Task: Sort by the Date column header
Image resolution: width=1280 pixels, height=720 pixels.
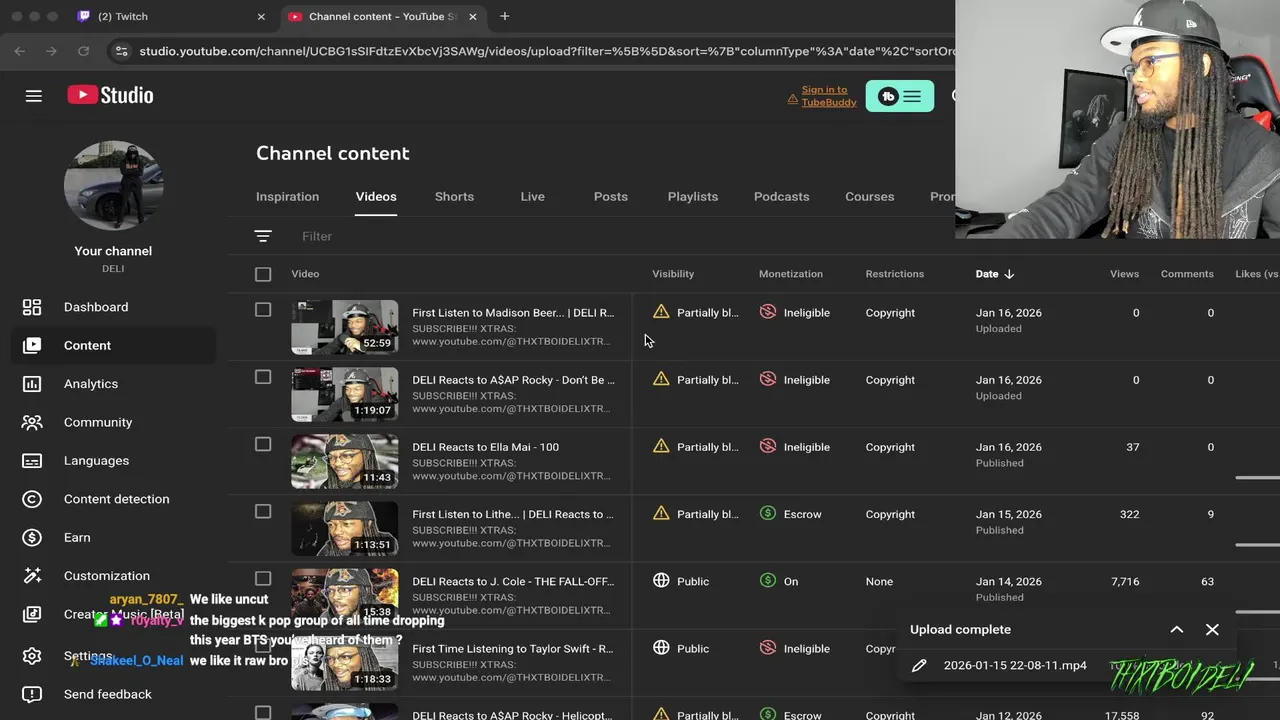Action: (995, 274)
